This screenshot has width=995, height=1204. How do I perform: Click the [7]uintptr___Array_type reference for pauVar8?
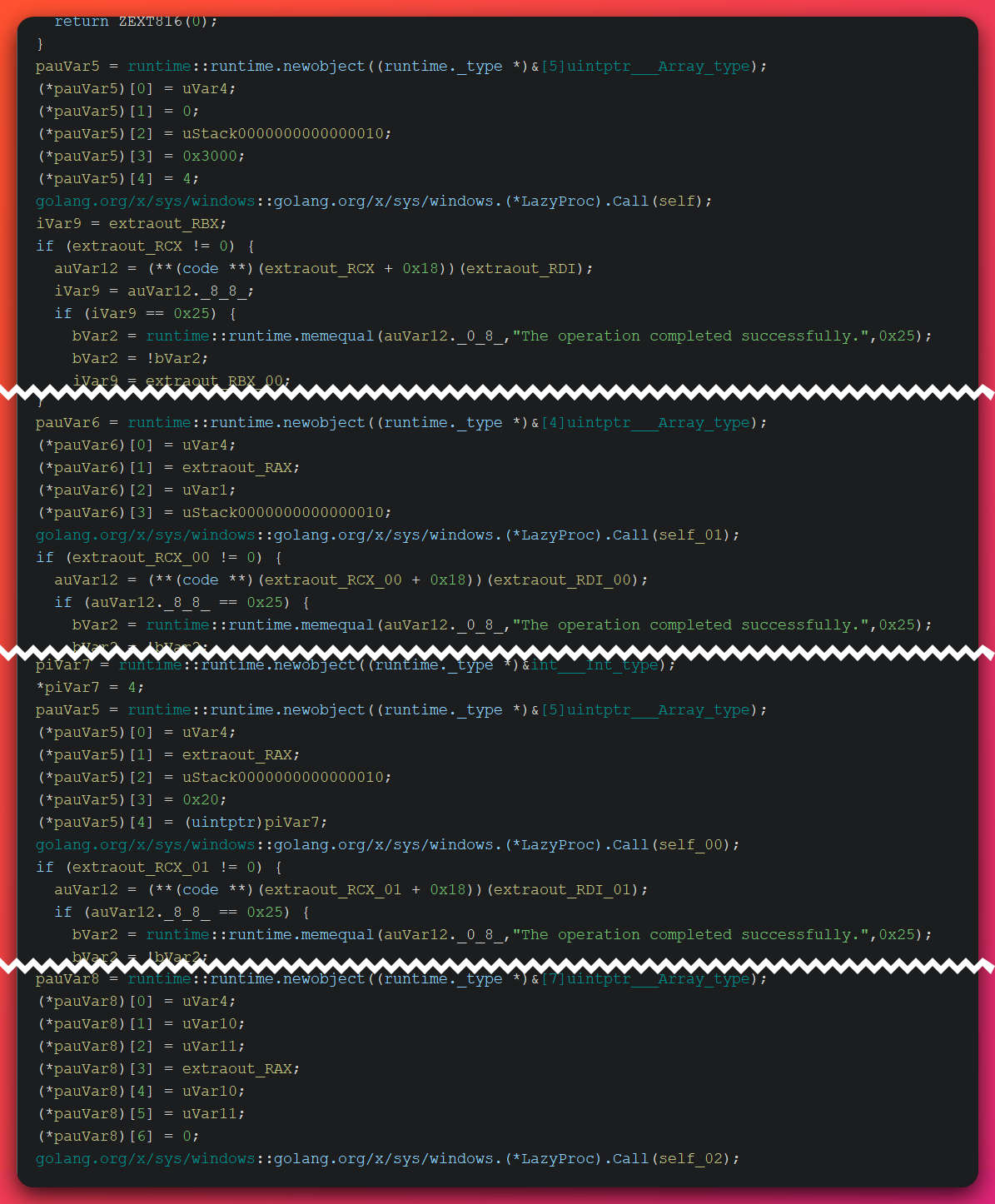(x=645, y=978)
